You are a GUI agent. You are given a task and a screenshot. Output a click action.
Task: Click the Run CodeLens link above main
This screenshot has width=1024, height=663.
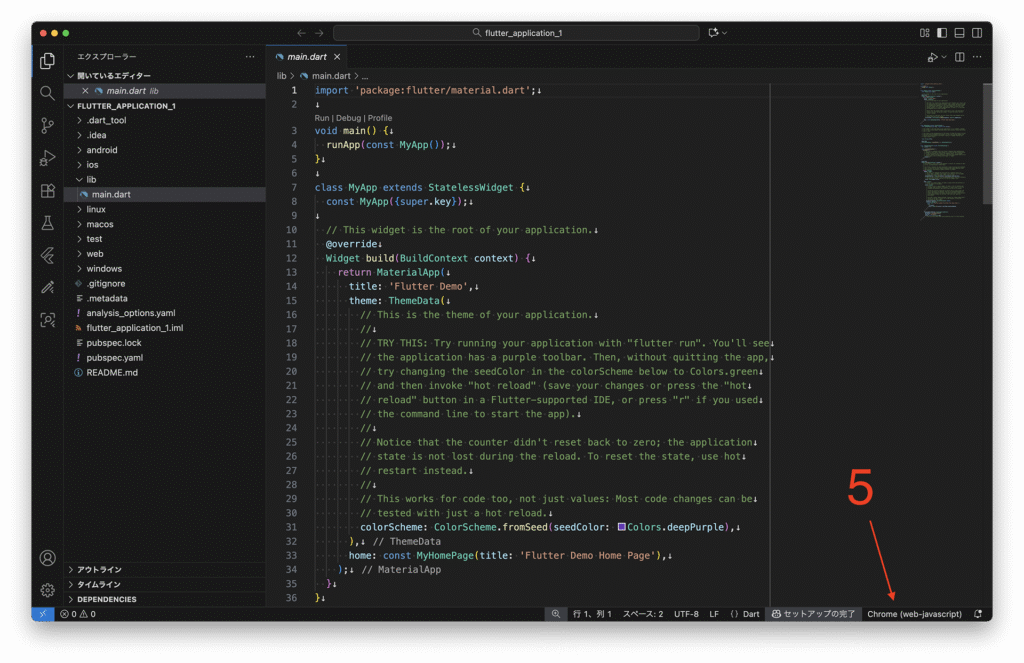(x=322, y=118)
